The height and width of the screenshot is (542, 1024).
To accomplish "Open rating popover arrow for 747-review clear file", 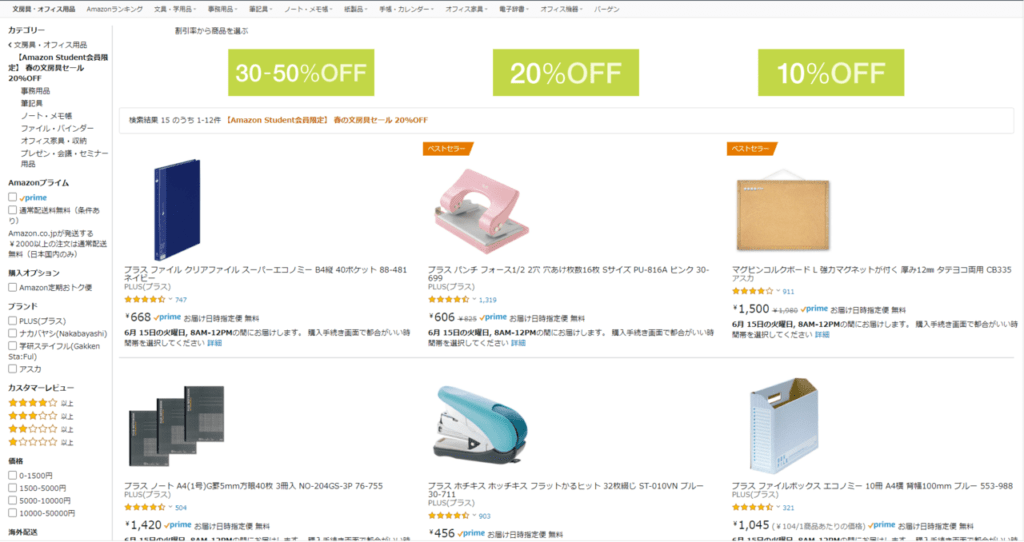I will (169, 299).
